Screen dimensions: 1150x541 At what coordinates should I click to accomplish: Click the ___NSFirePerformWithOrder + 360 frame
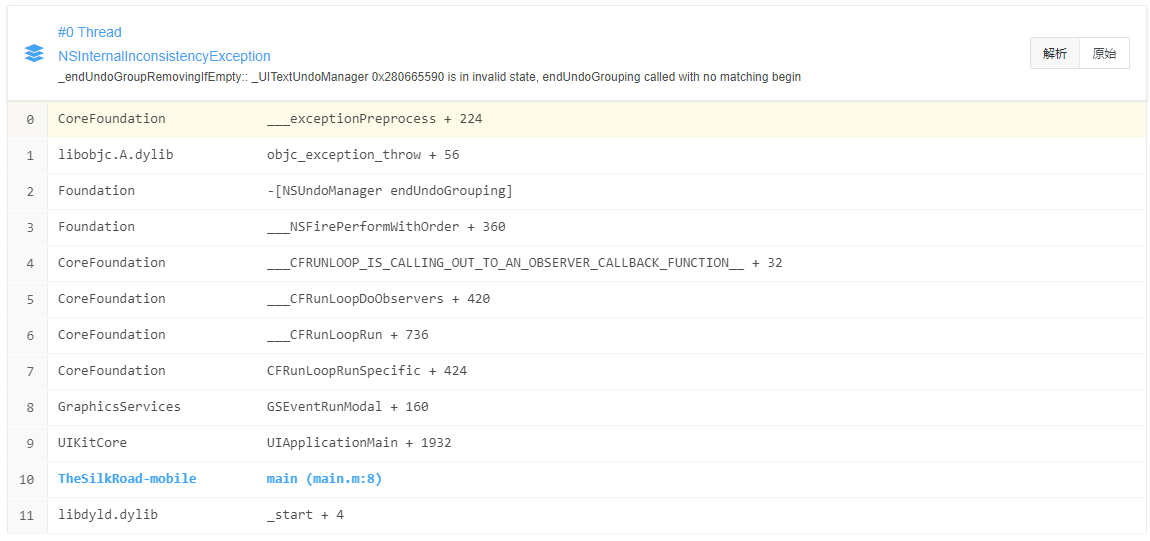[386, 227]
